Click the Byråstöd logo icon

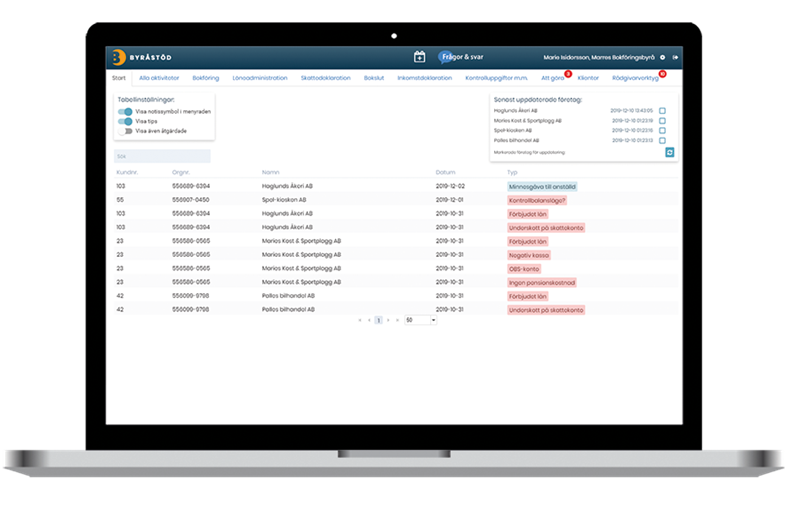coord(118,58)
